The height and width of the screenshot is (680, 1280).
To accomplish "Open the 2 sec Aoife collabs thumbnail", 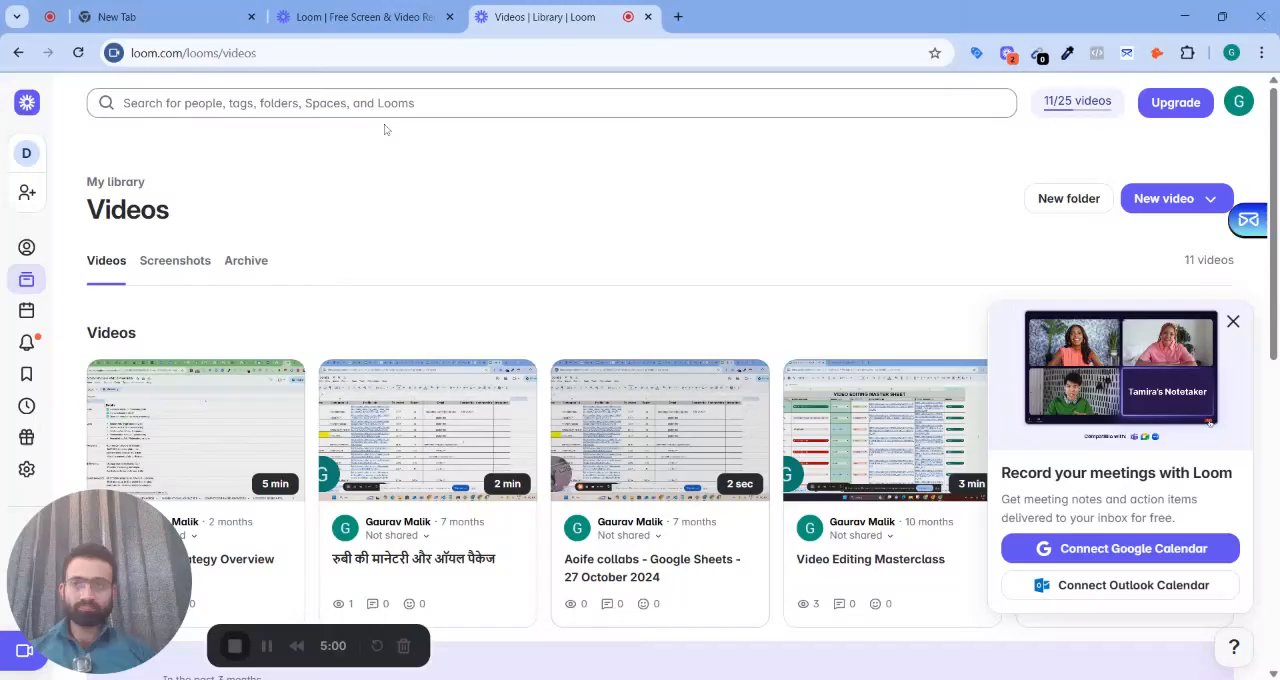I will tap(660, 430).
